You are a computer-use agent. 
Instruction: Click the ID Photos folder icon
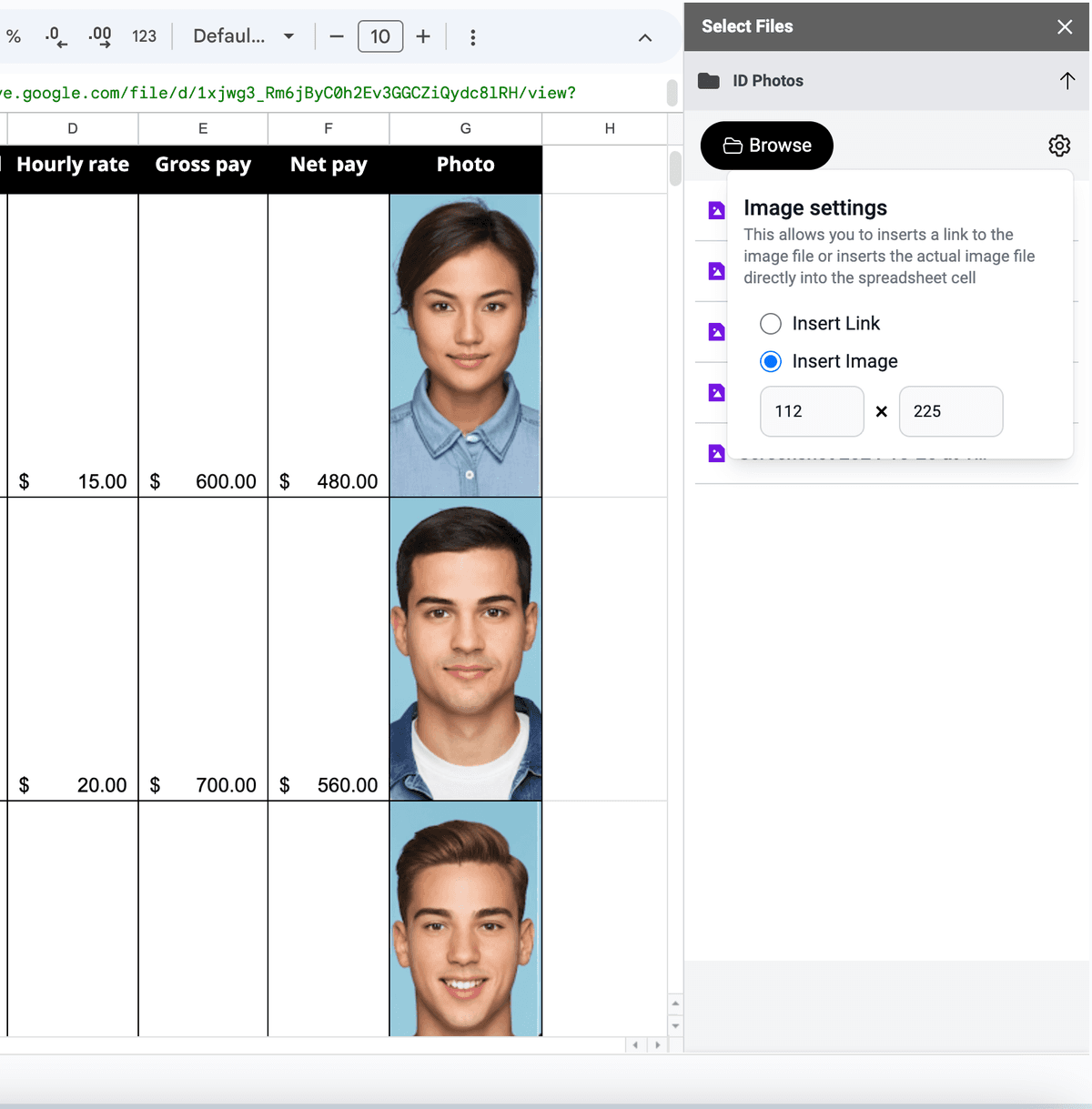709,81
